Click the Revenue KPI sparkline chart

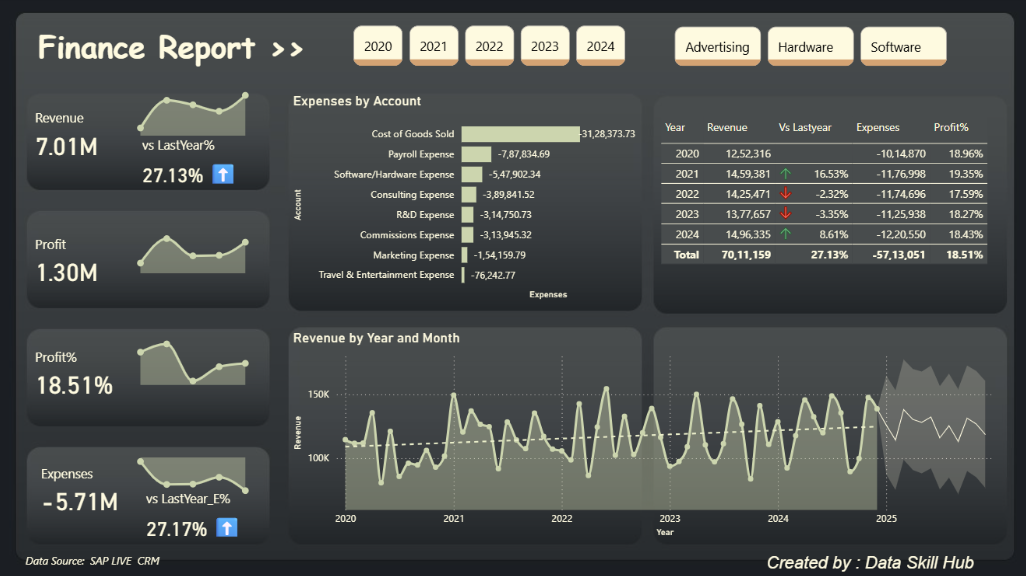(193, 115)
